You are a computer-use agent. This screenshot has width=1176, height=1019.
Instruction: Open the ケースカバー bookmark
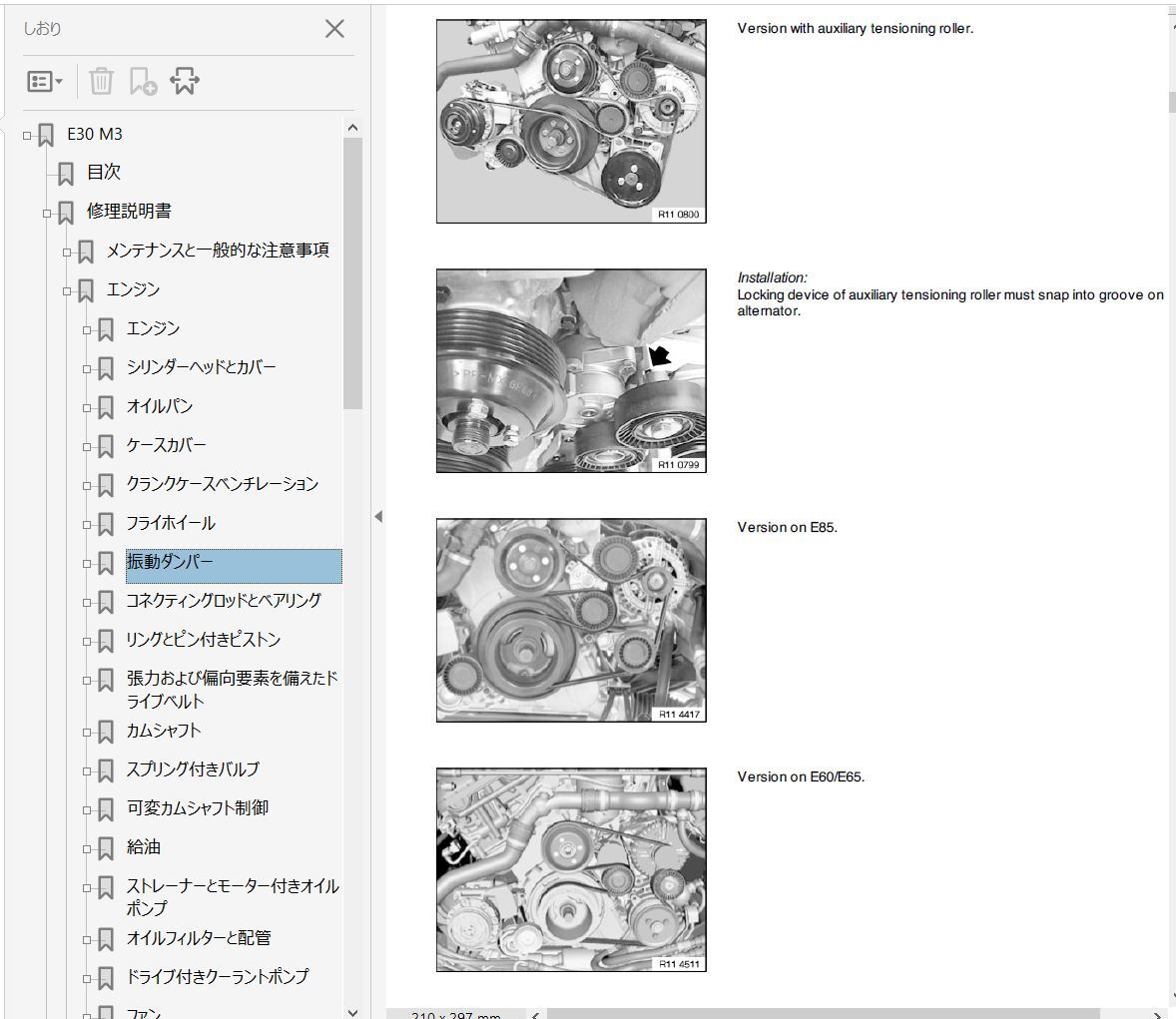(x=166, y=445)
